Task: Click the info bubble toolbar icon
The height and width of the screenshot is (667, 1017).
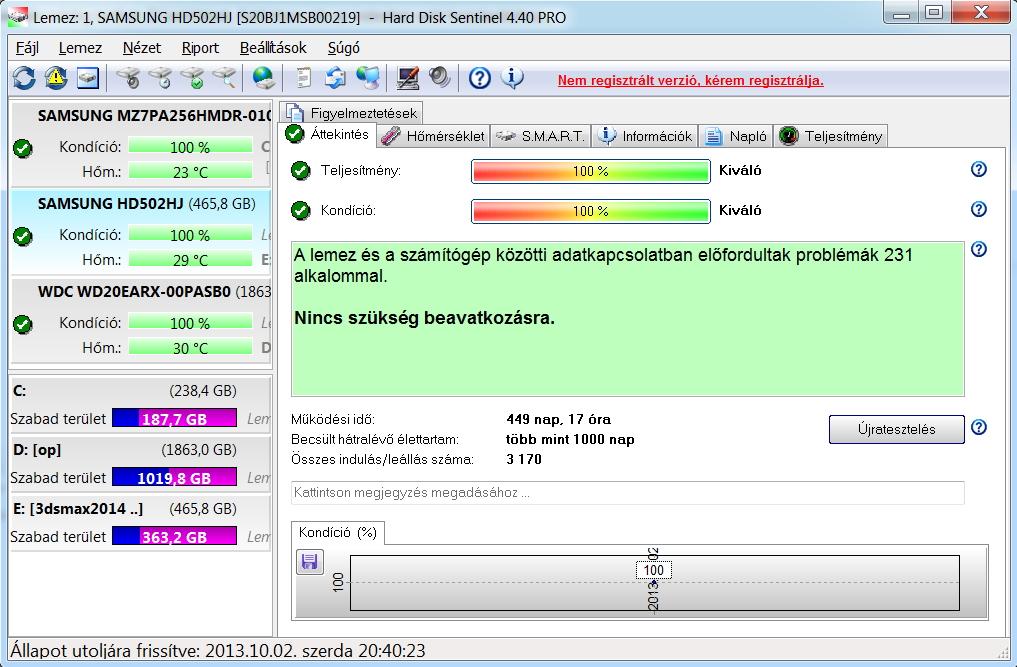Action: (x=512, y=78)
